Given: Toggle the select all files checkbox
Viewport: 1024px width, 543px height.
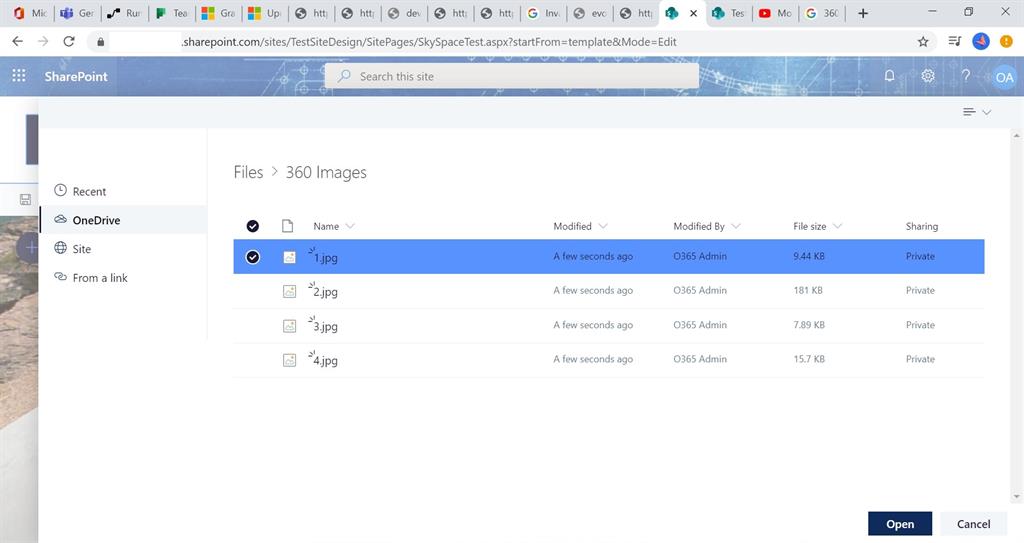Looking at the screenshot, I should (x=253, y=226).
